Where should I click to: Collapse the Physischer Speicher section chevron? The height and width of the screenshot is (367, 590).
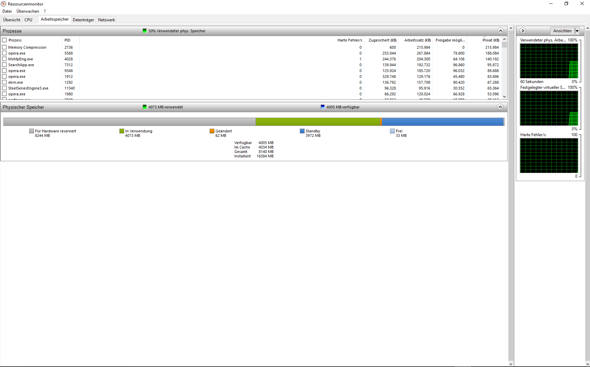500,107
